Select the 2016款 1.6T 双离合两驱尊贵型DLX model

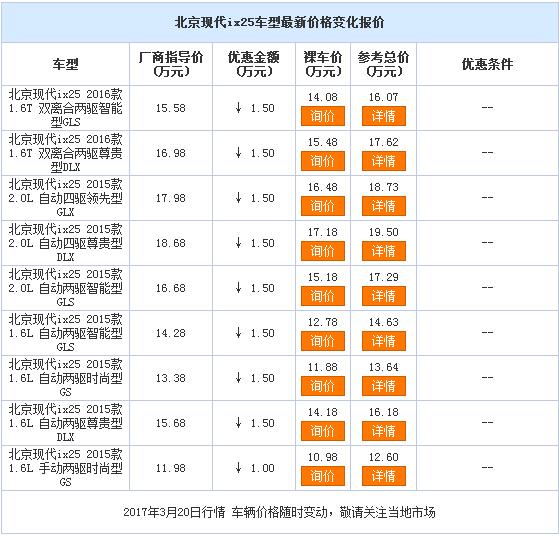tap(66, 153)
